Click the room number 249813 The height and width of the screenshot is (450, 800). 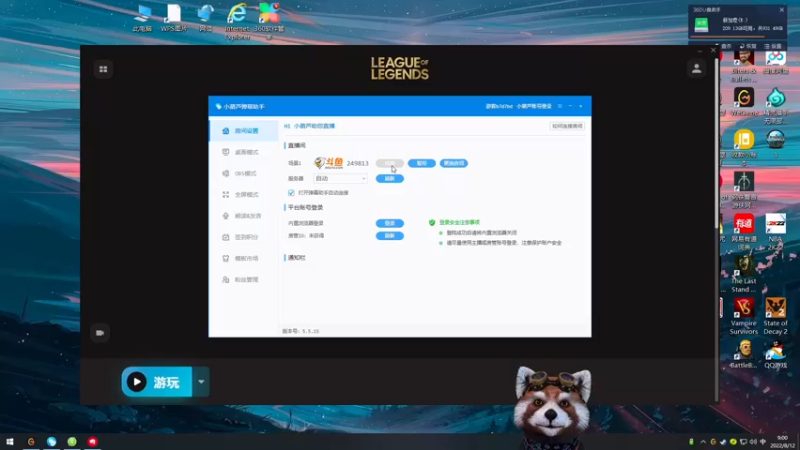pyautogui.click(x=357, y=163)
